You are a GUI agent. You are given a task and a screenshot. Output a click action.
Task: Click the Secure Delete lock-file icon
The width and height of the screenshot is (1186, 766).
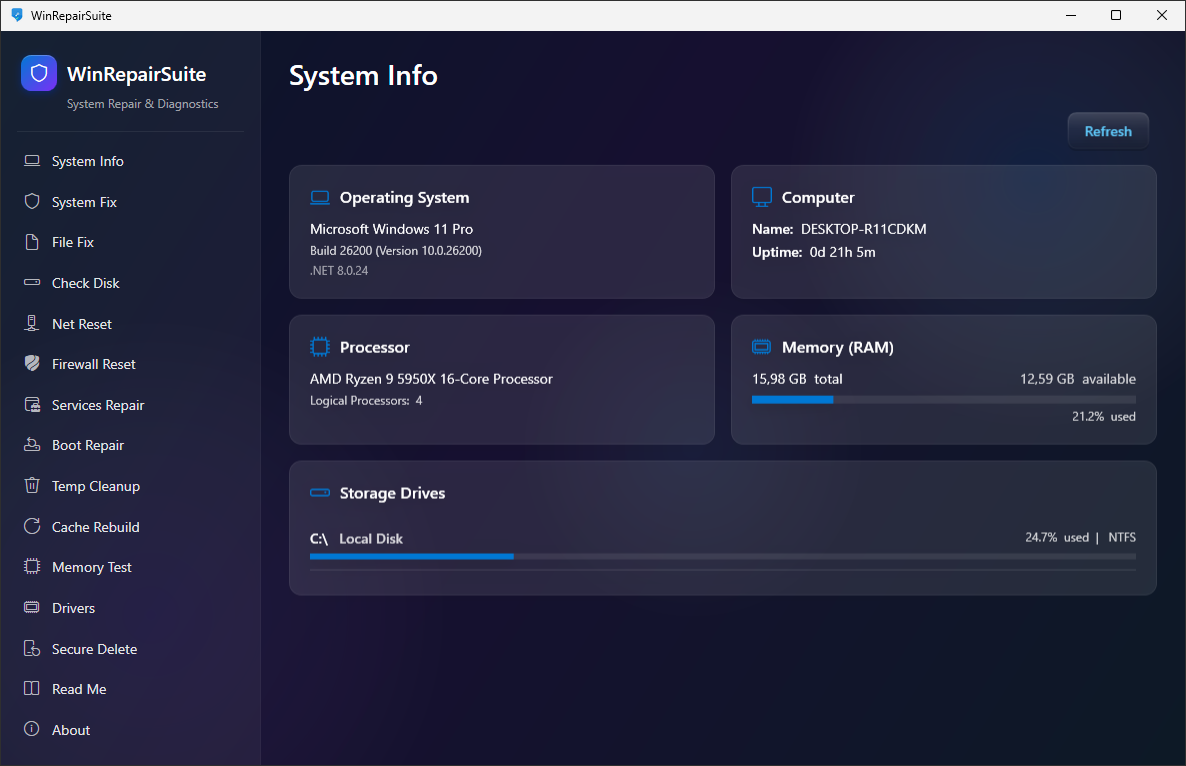(32, 648)
